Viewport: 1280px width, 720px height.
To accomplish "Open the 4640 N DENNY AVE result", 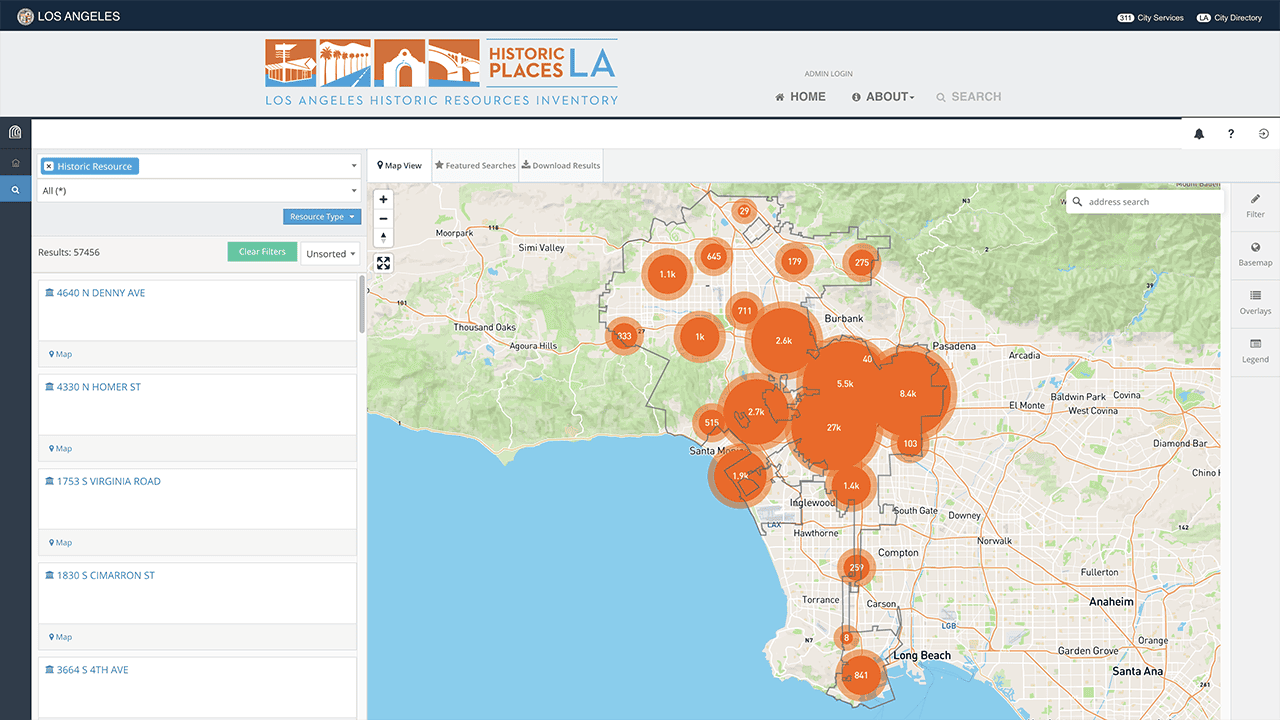I will pos(101,293).
